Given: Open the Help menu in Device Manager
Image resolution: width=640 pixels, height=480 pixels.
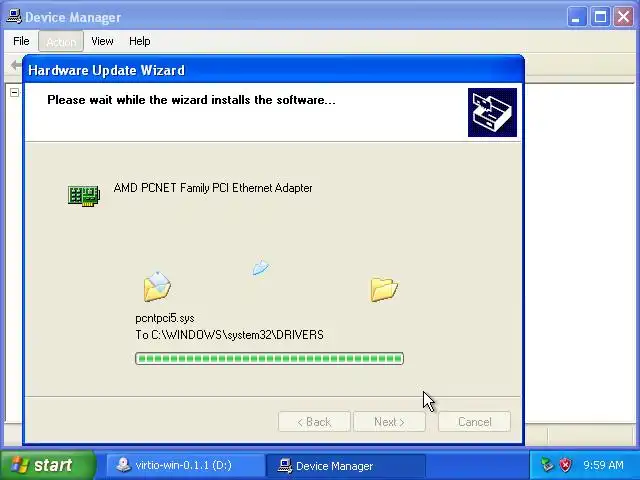Looking at the screenshot, I should point(140,41).
